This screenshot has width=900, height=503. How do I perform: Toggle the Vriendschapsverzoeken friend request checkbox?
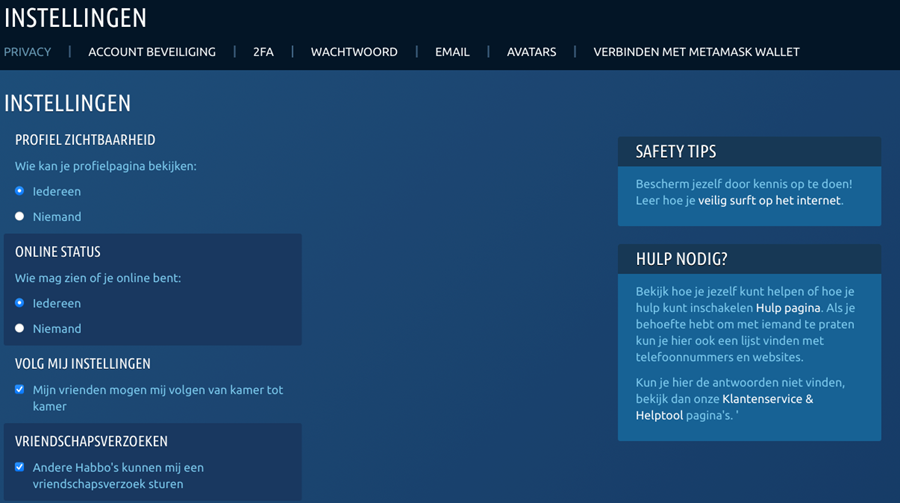tap(20, 467)
